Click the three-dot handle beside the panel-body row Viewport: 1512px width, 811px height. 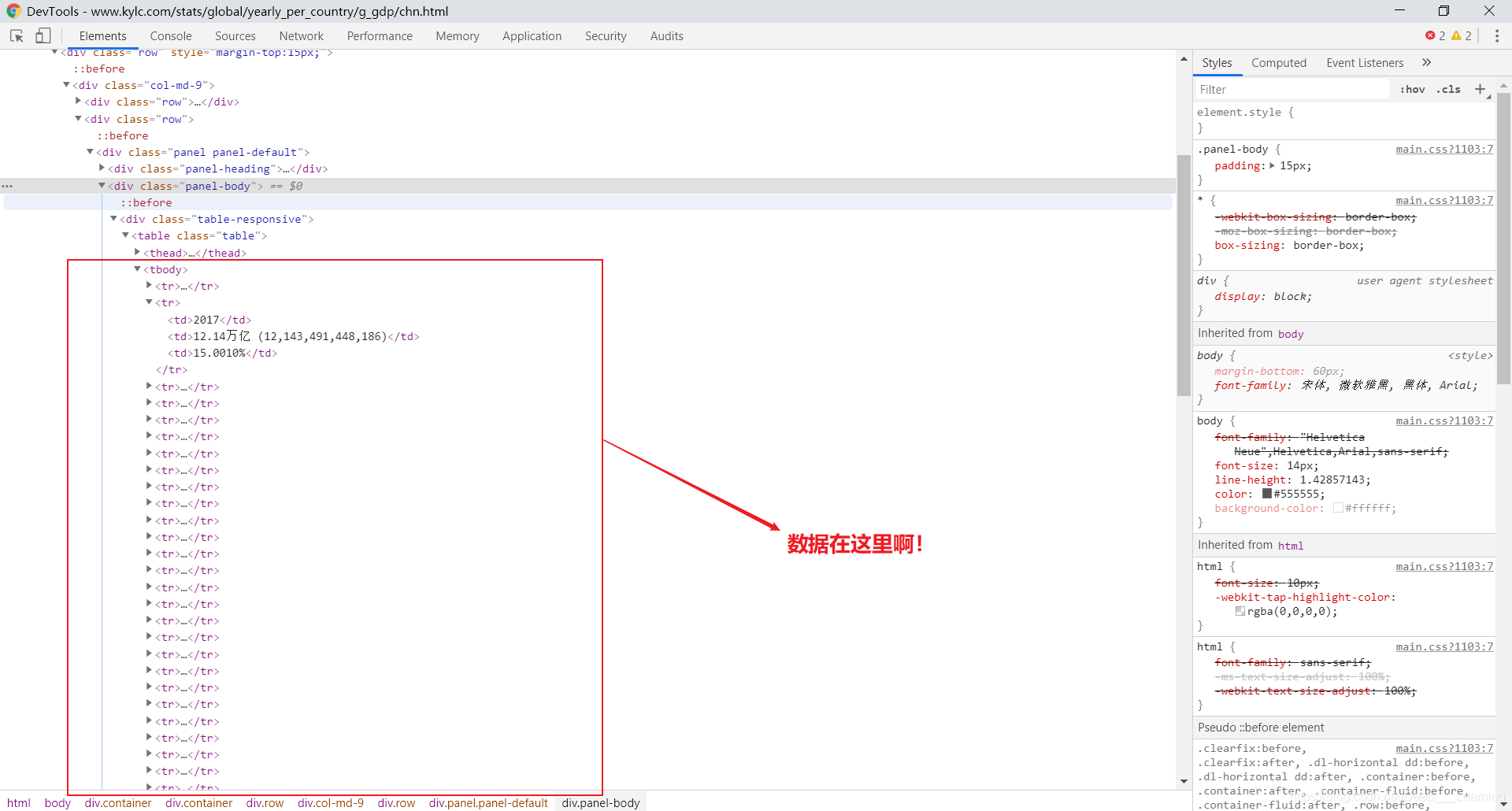[8, 187]
